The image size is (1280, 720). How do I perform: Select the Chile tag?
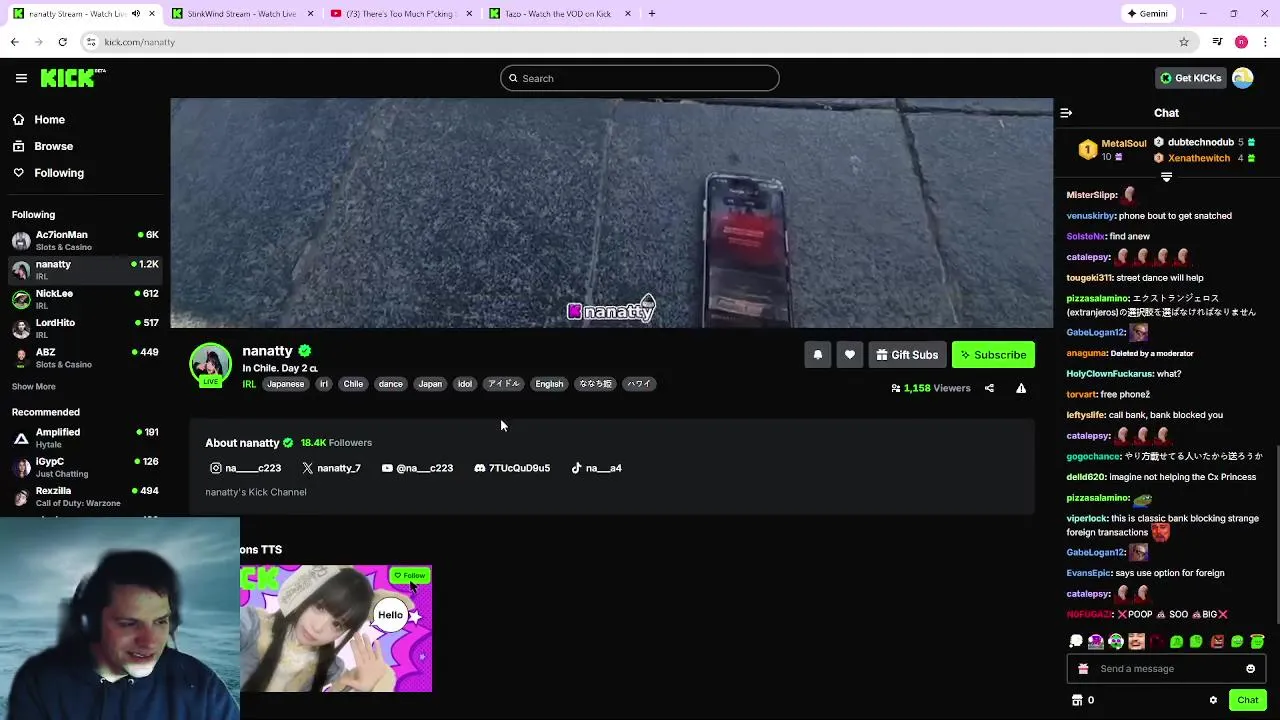pos(353,384)
